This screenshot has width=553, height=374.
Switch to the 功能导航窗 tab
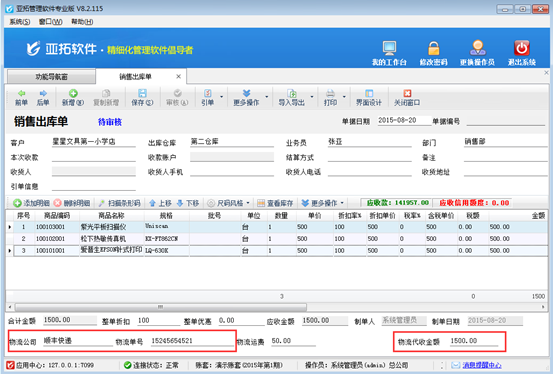51,77
